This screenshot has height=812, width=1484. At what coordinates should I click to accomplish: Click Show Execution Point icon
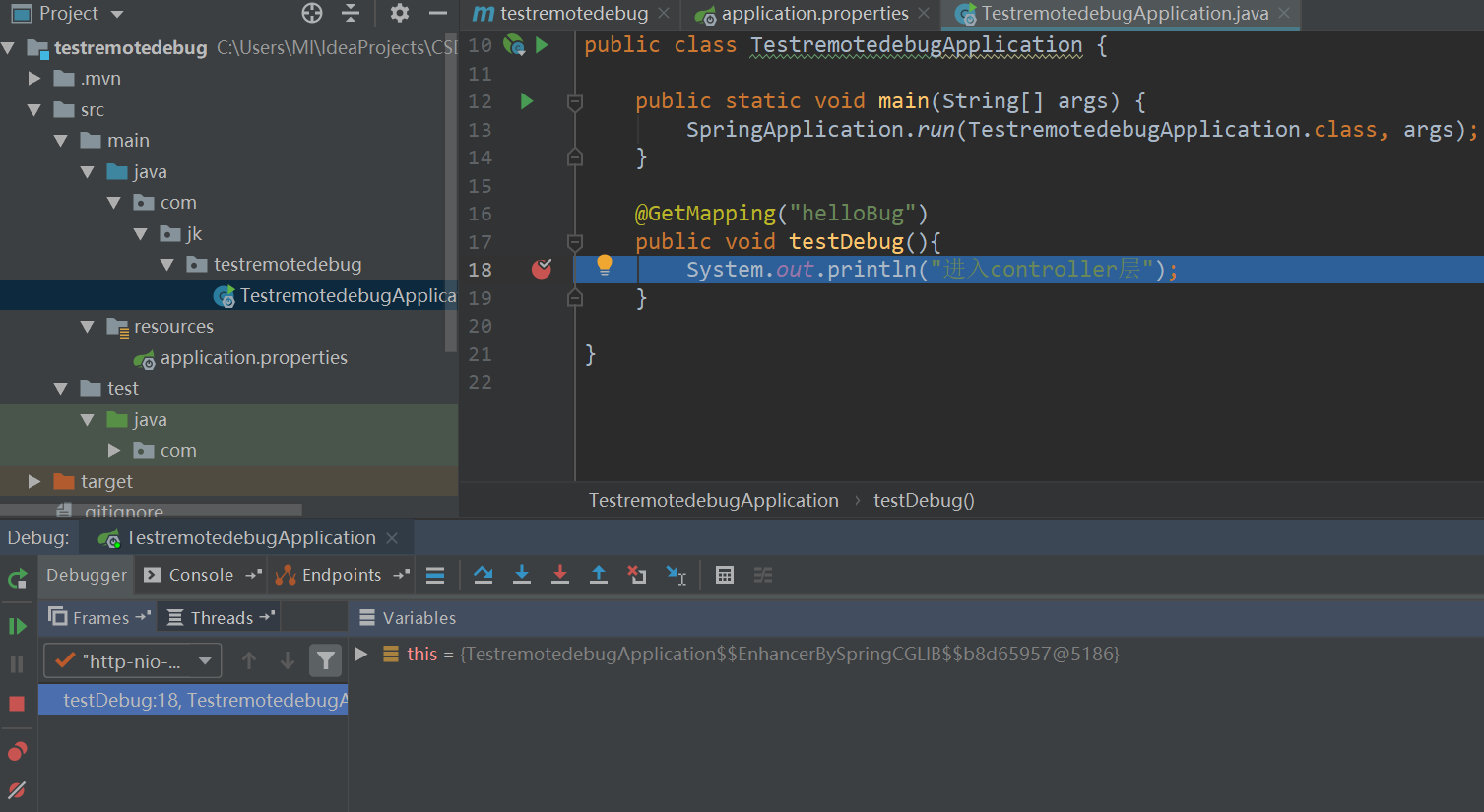coord(435,576)
